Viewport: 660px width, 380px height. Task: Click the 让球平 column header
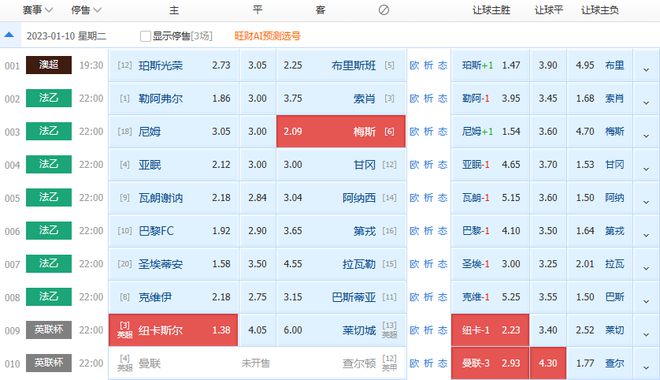[548, 10]
